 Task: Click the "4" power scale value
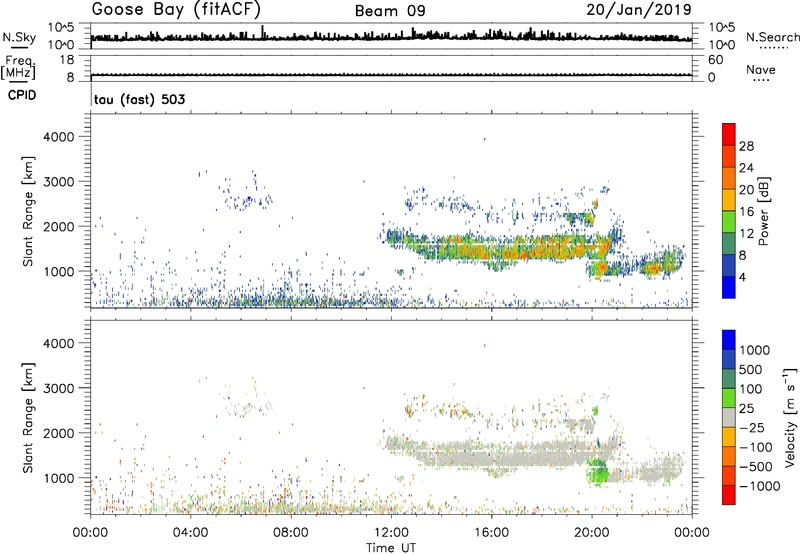[x=742, y=278]
